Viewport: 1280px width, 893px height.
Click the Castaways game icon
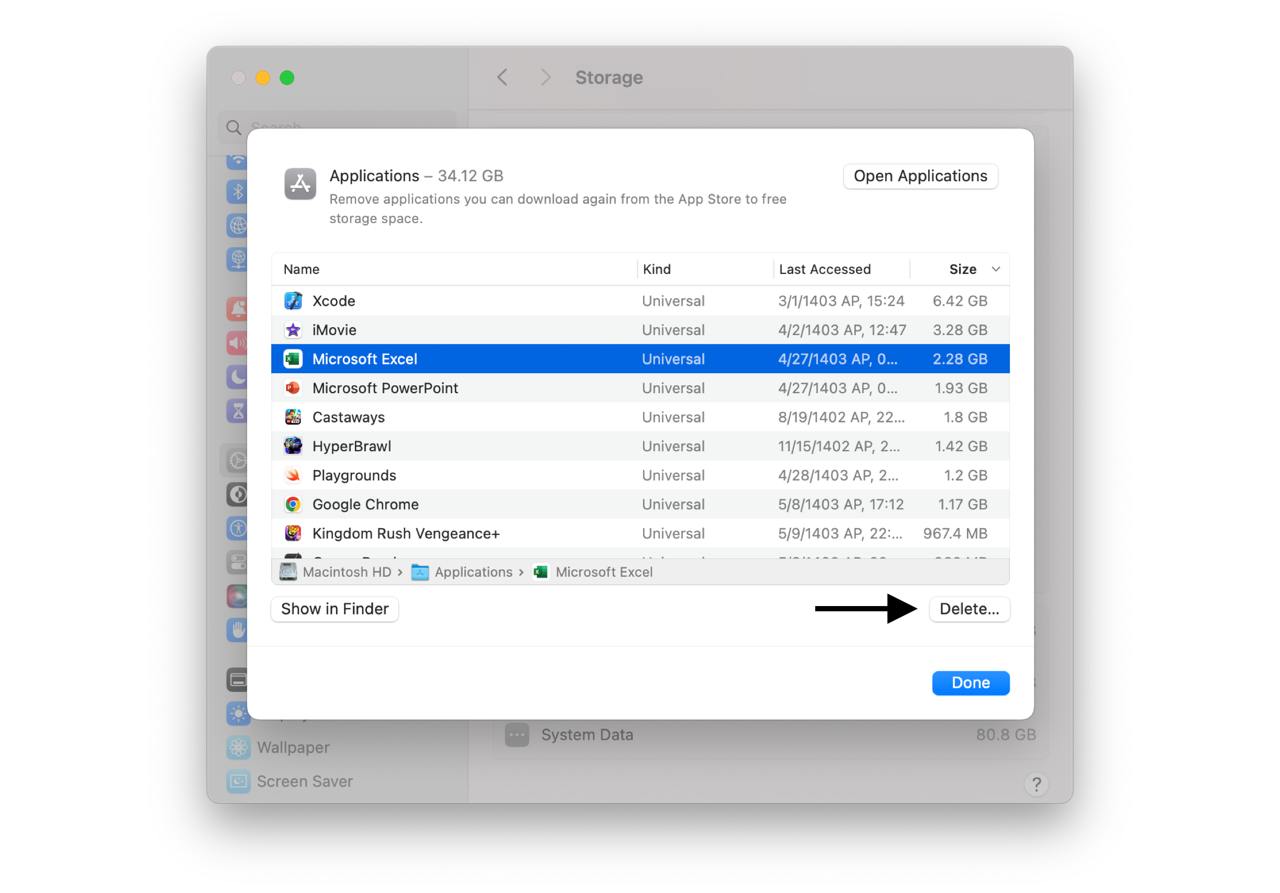293,417
